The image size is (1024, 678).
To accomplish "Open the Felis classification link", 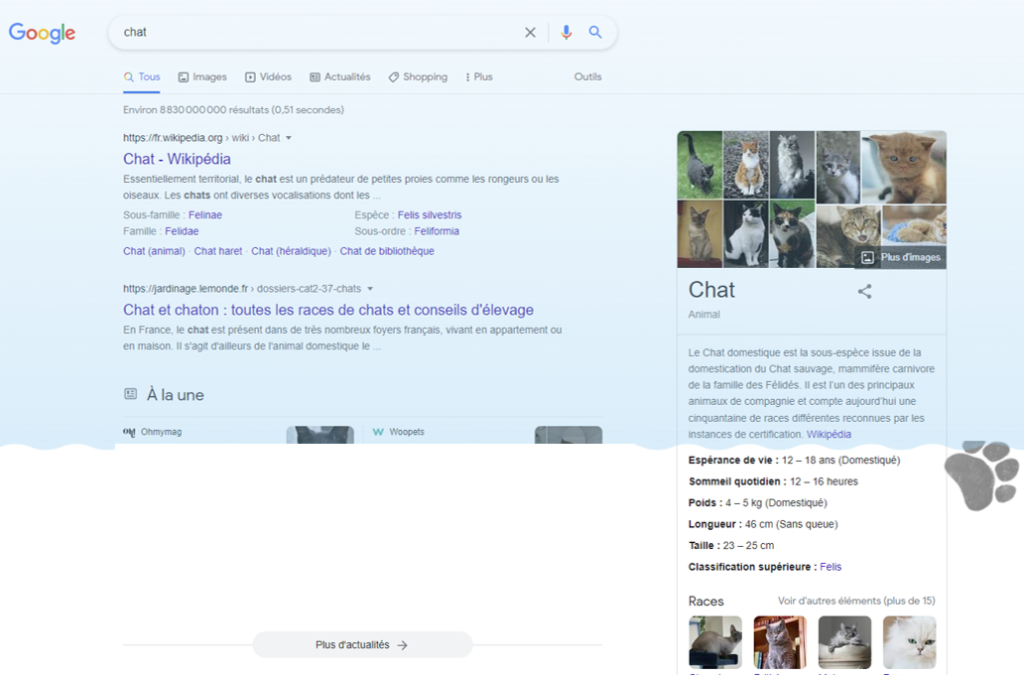I will [x=831, y=567].
